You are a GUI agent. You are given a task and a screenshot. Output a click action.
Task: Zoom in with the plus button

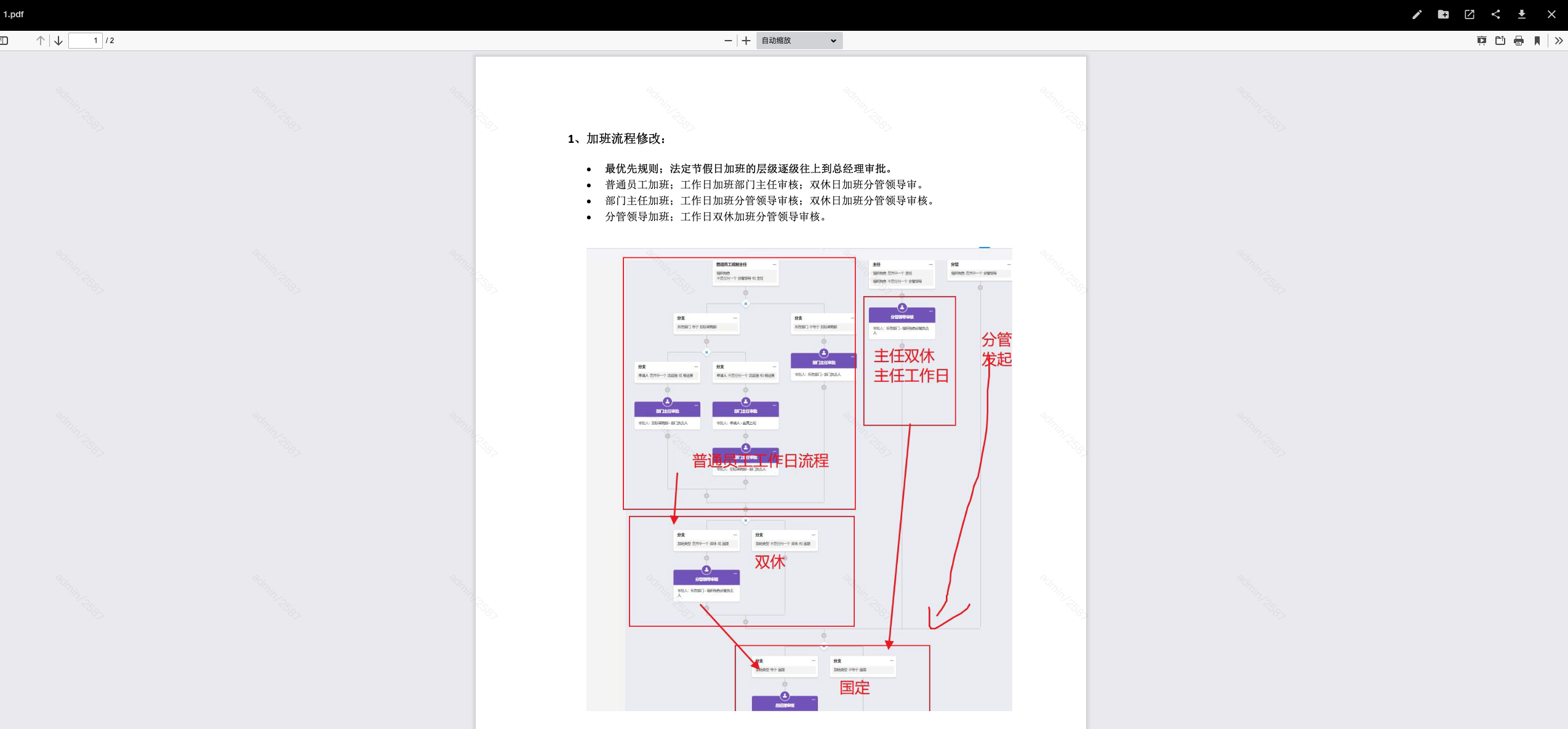746,41
